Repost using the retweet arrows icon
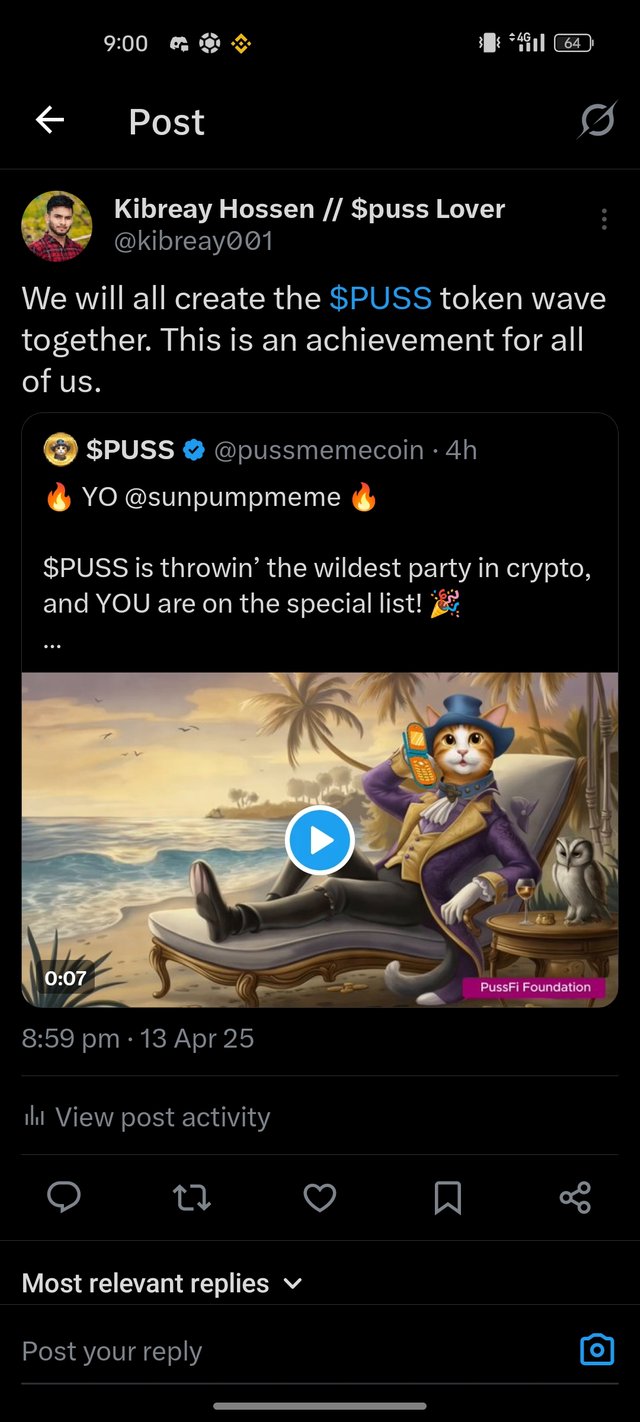This screenshot has height=1422, width=640. [191, 1197]
